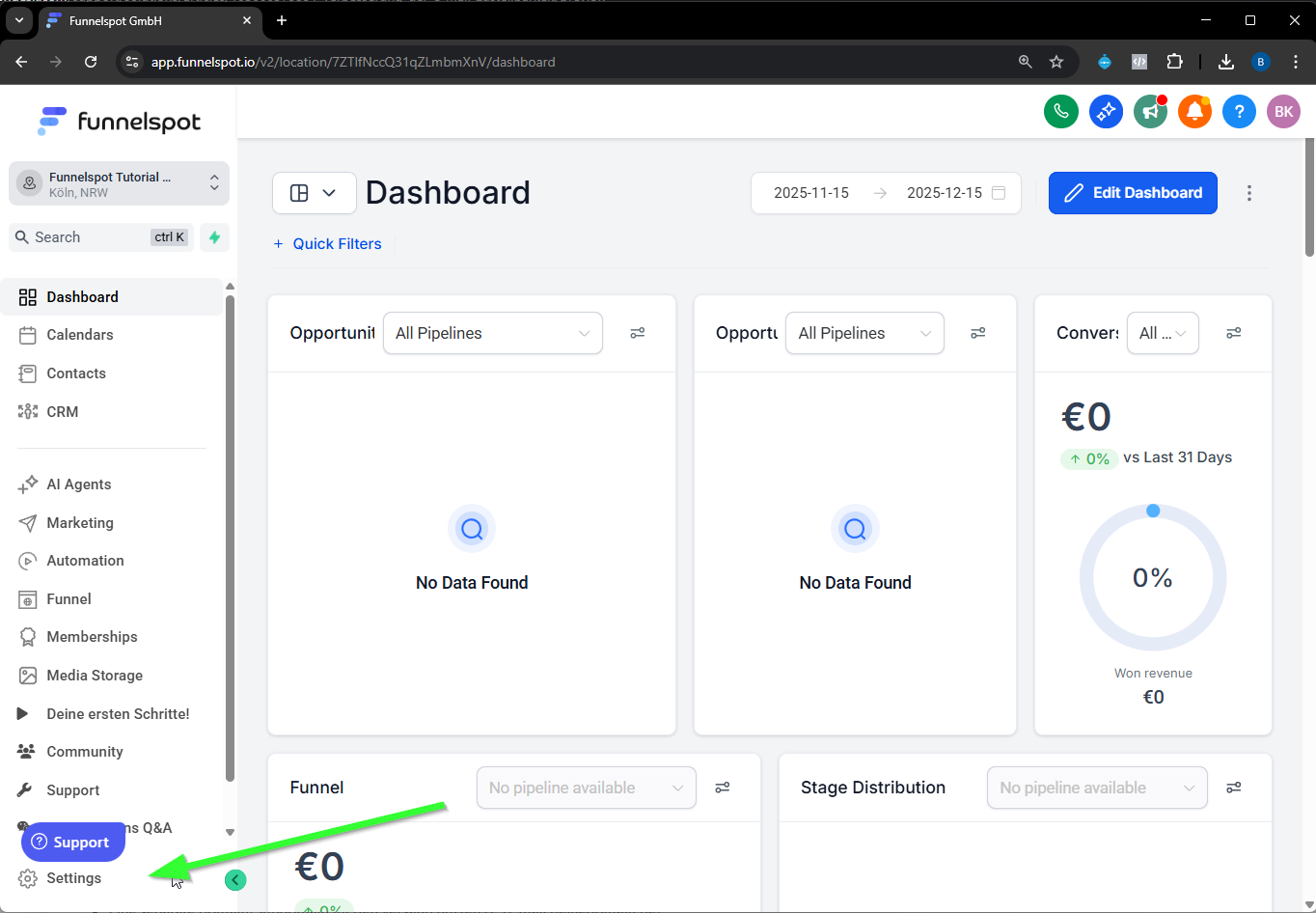The height and width of the screenshot is (913, 1316).
Task: Select the end date 2025-12-15
Action: tap(945, 193)
